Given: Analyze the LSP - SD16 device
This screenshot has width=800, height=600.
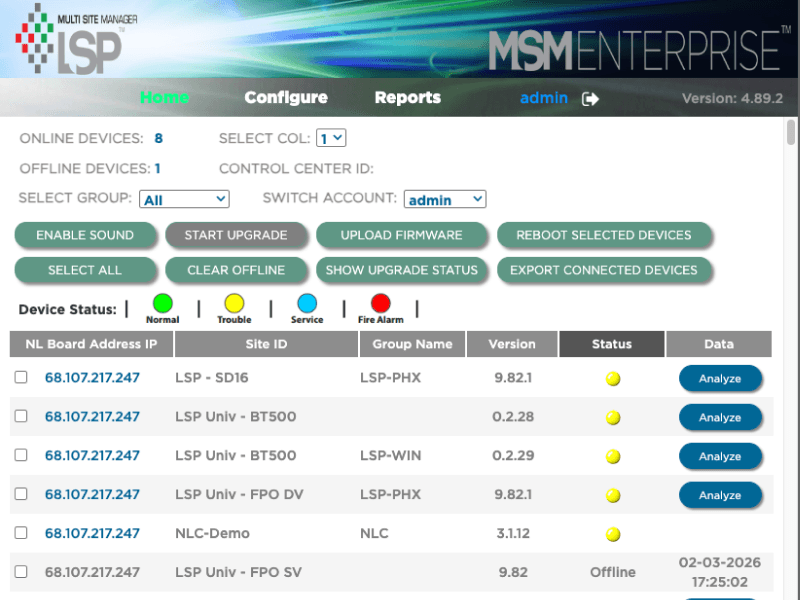Looking at the screenshot, I should pyautogui.click(x=720, y=379).
